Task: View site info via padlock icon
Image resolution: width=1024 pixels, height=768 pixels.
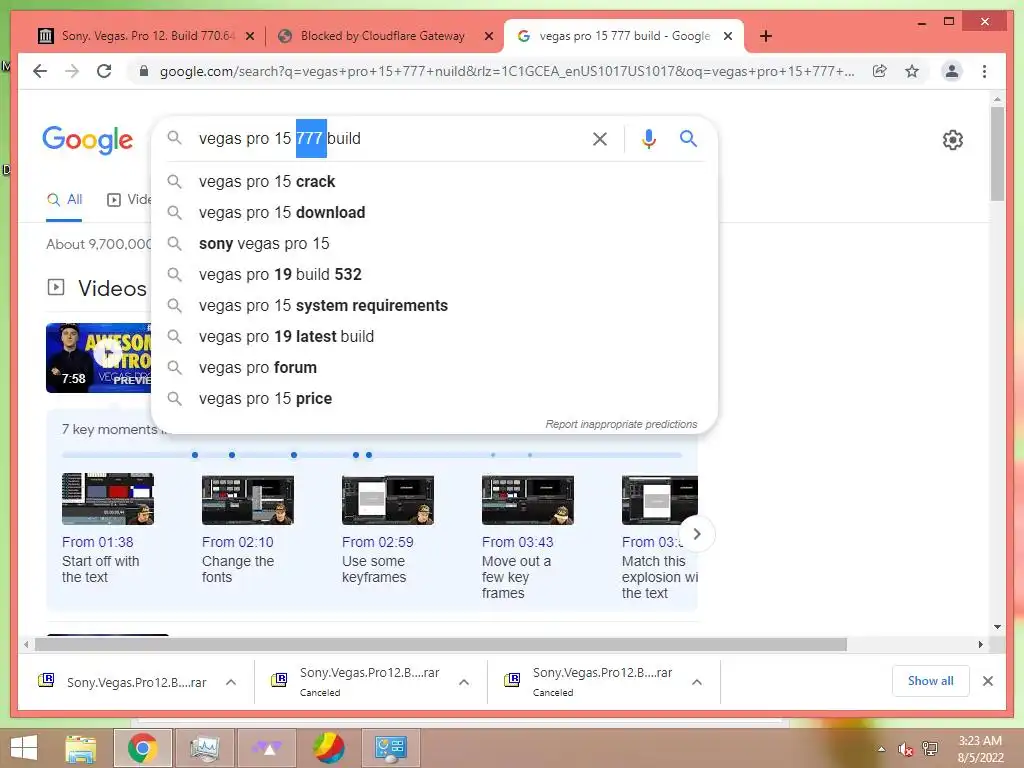Action: click(144, 71)
